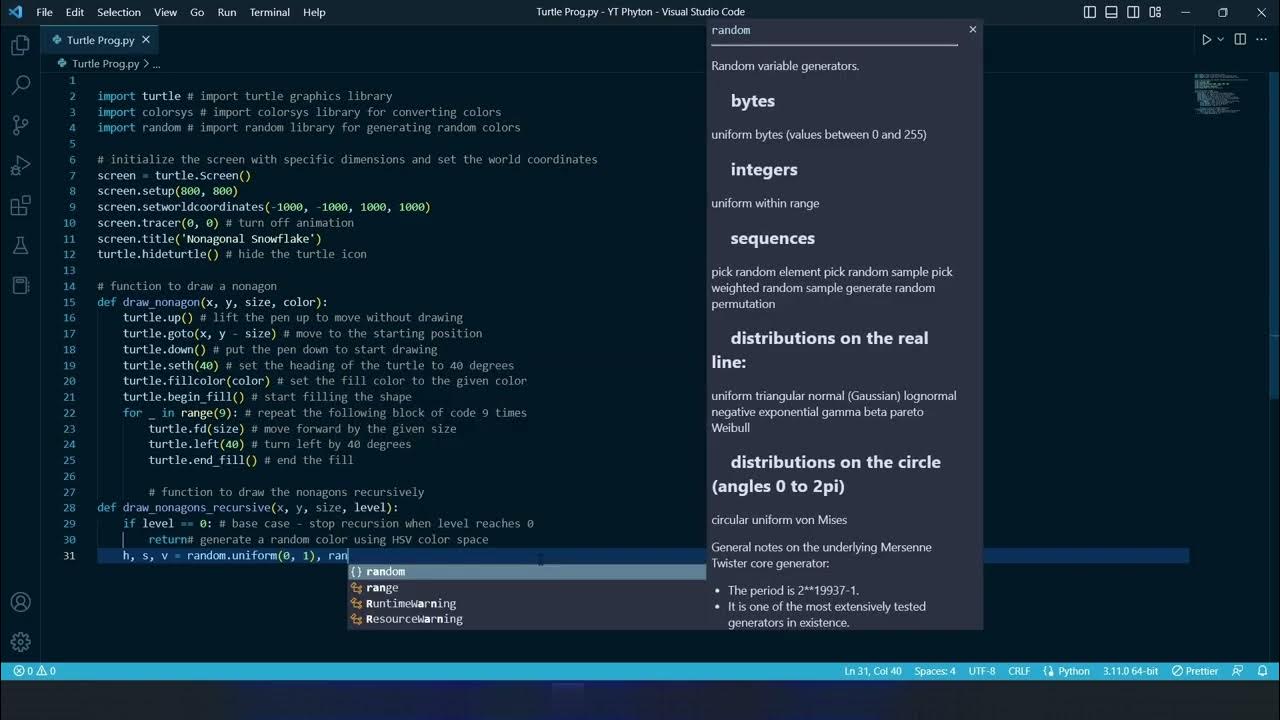Screen dimensions: 1280x720
Task: Toggle the bottom panel layout
Action: point(1111,12)
